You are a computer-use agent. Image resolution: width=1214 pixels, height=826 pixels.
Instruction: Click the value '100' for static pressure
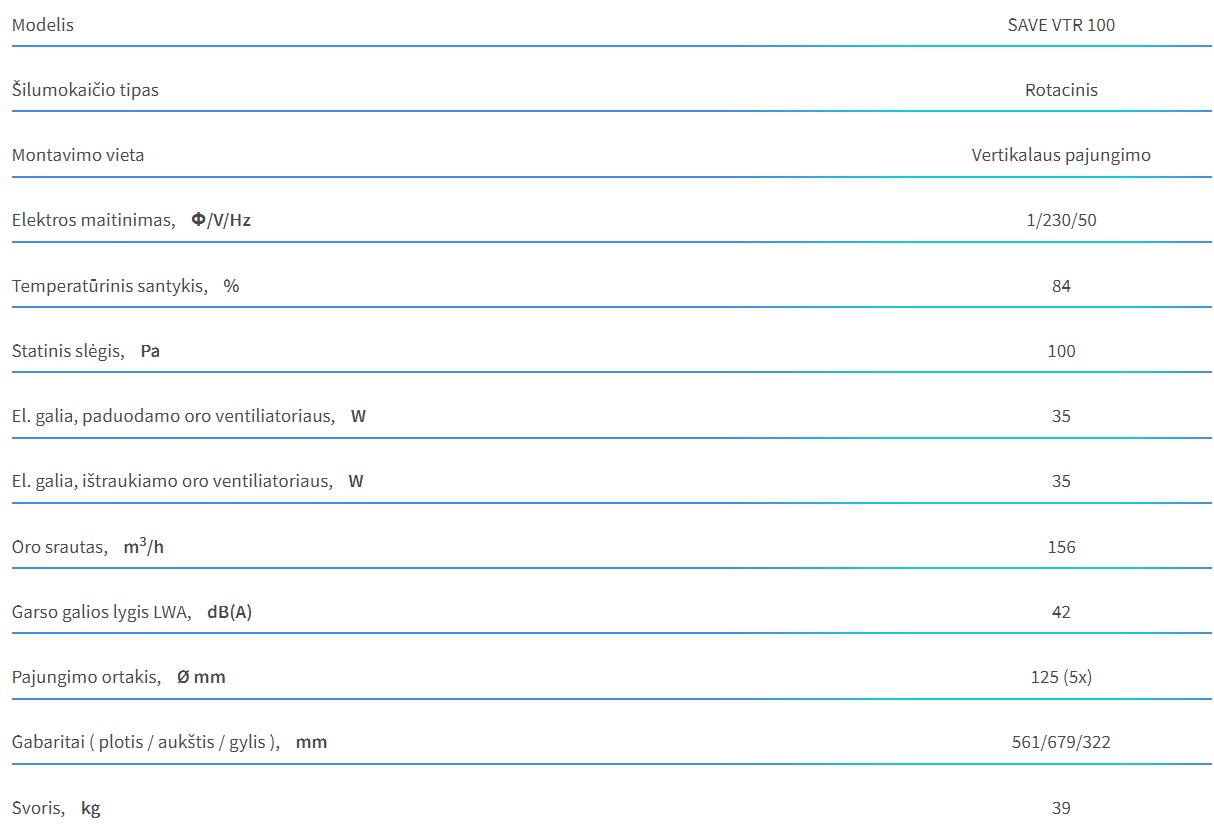[x=1061, y=351]
